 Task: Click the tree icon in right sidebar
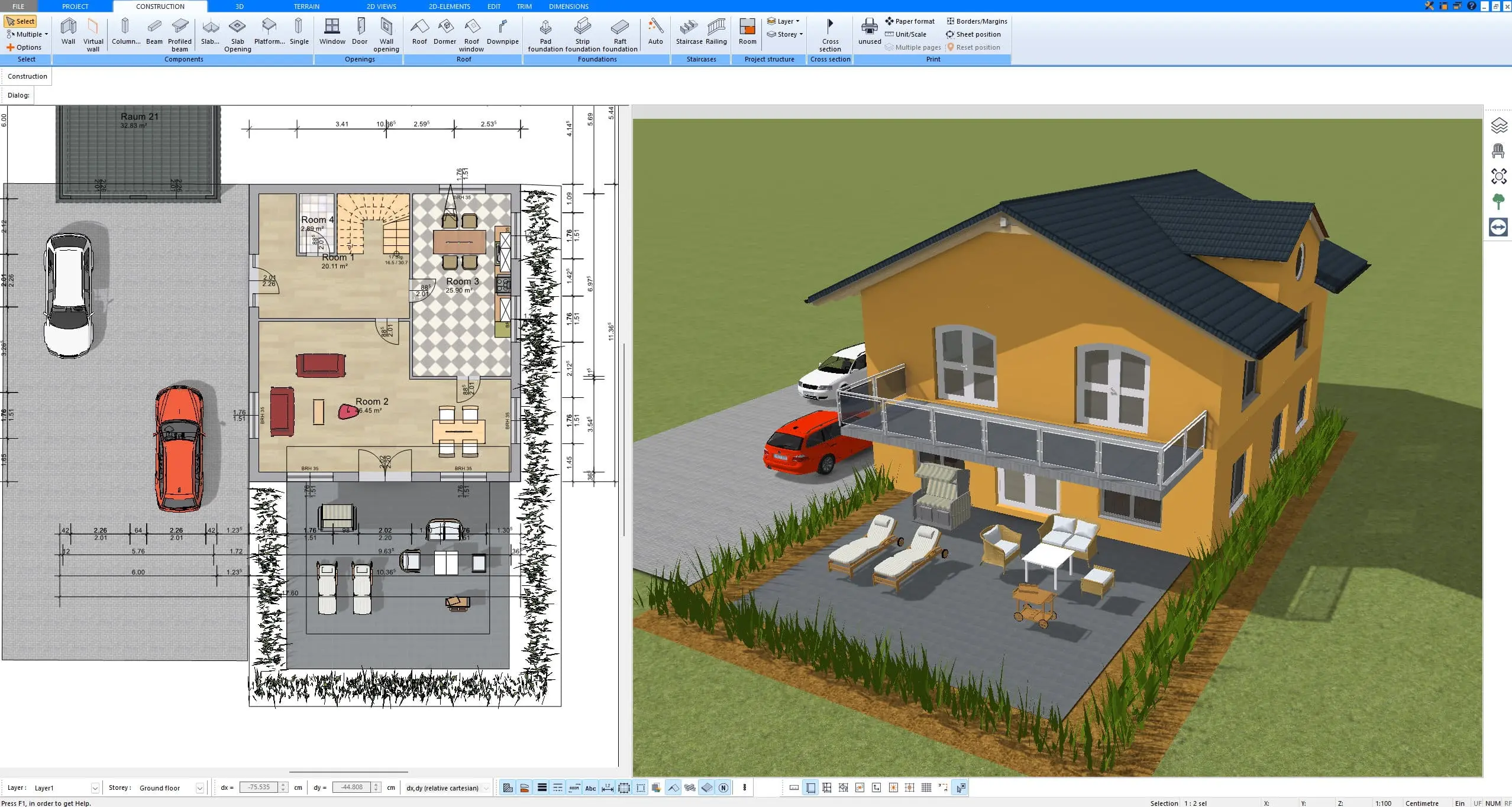(1498, 202)
